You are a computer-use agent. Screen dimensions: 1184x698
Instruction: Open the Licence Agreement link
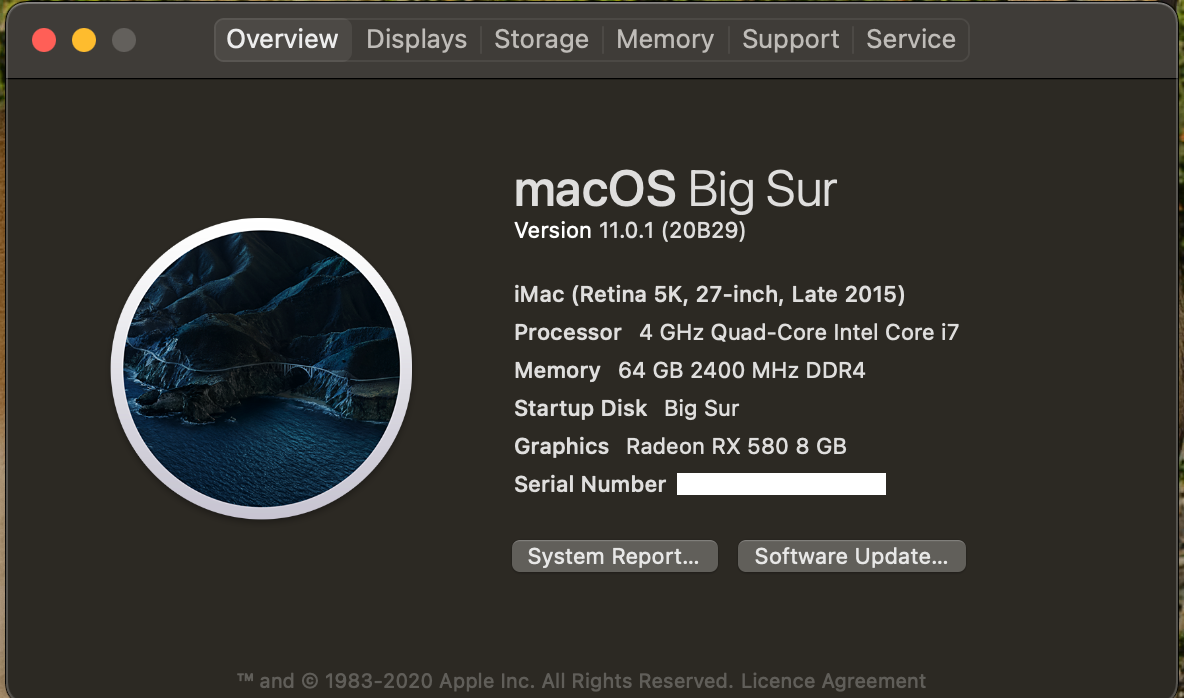click(x=833, y=681)
